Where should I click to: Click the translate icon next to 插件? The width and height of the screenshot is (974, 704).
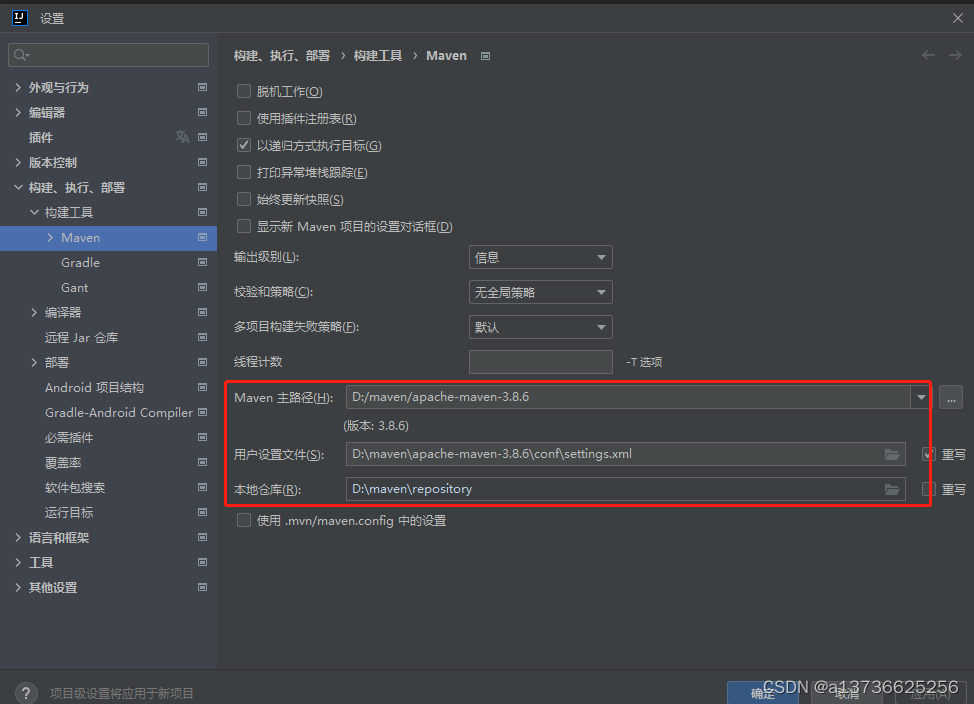coord(182,137)
